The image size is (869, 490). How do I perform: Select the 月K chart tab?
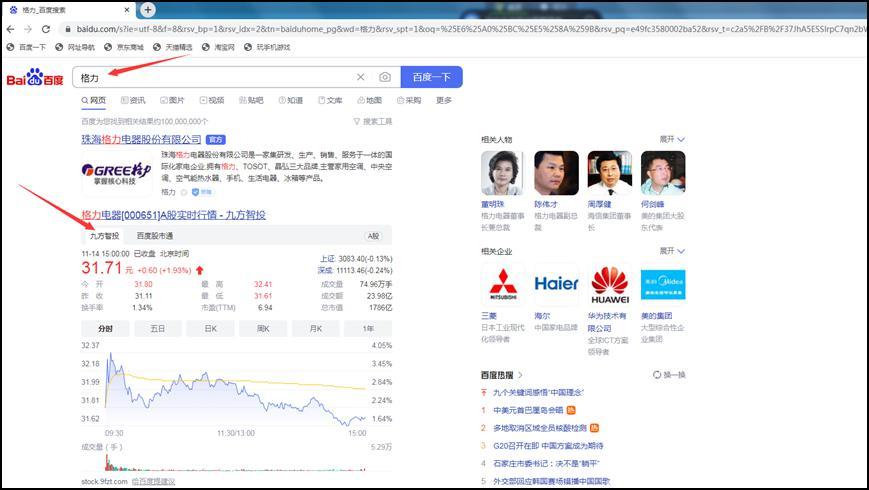pyautogui.click(x=316, y=329)
